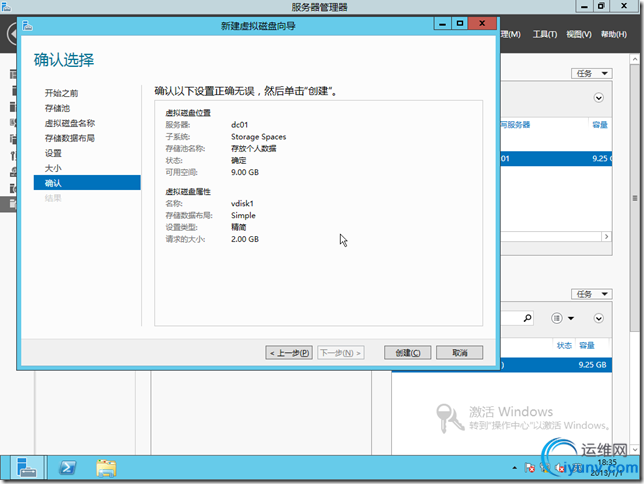Click the Action Center flag tray icon
Image resolution: width=644 pixels, height=484 pixels.
(529, 468)
